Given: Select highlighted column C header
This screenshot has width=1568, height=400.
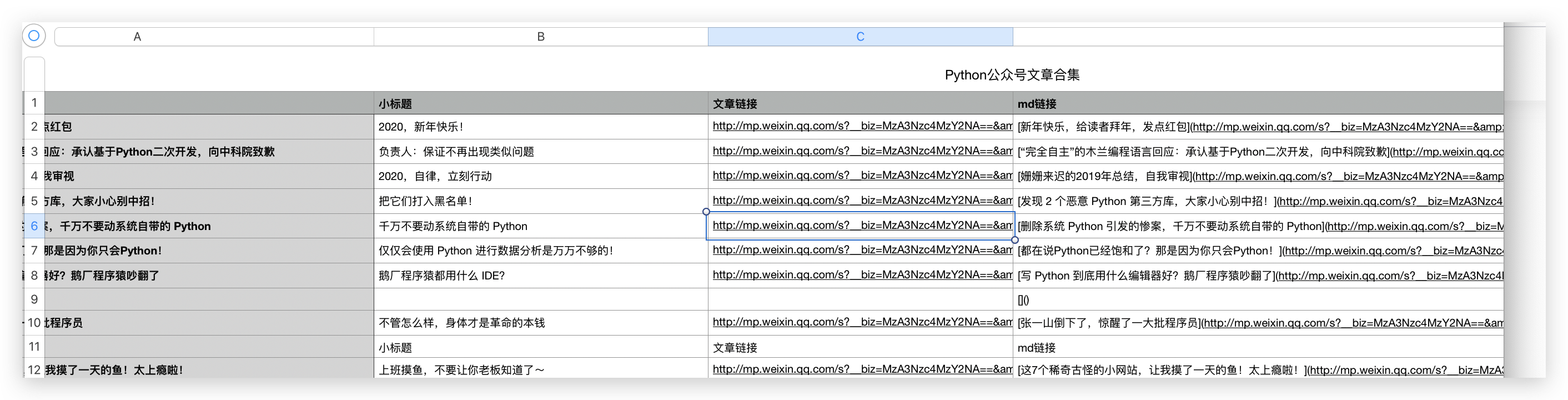Looking at the screenshot, I should (x=860, y=37).
